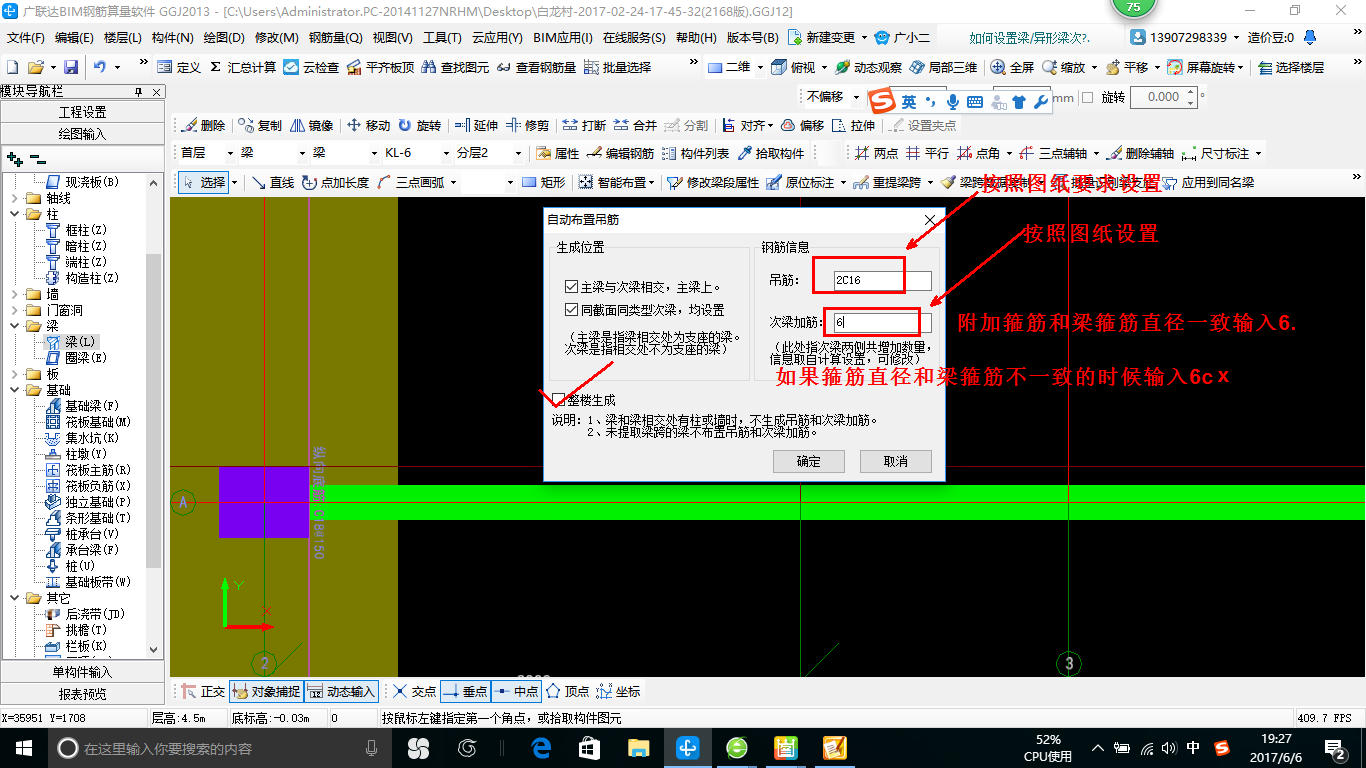Click the new file icon
The image size is (1366, 768).
click(12, 67)
